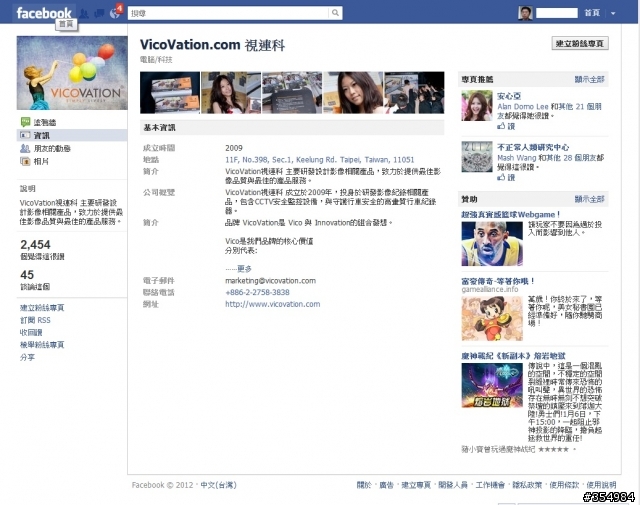Viewport: 640px width, 505px height.
Task: Click 建立專頁 footer link
Action: [x=416, y=485]
